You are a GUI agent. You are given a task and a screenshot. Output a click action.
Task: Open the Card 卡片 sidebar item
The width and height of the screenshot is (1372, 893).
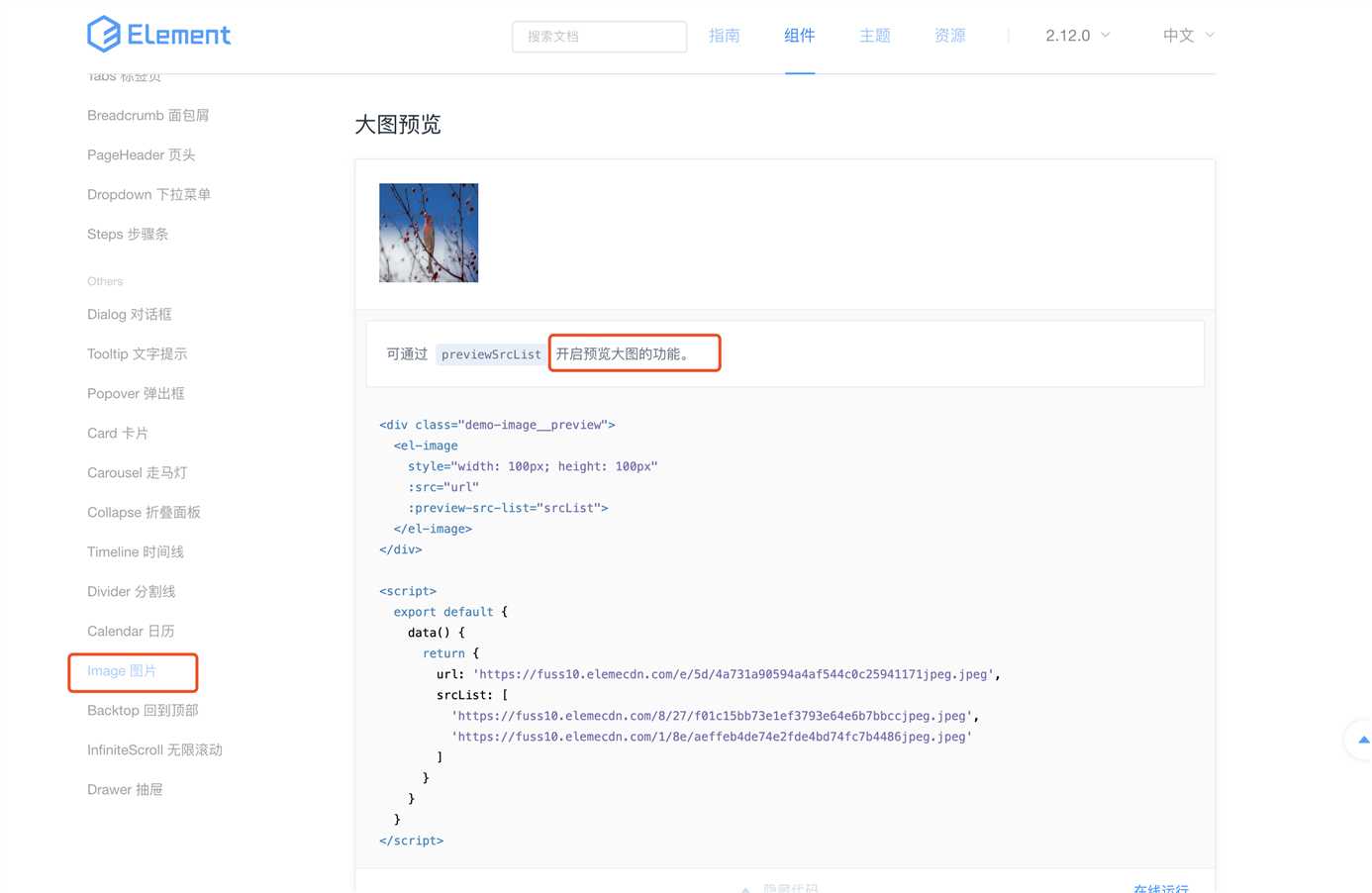(x=118, y=433)
